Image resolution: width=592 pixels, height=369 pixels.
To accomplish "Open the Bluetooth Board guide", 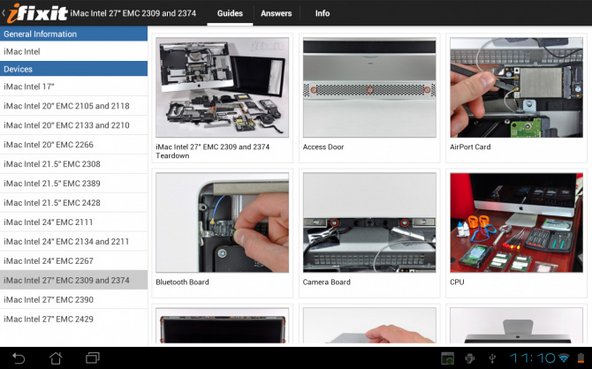I will click(222, 233).
